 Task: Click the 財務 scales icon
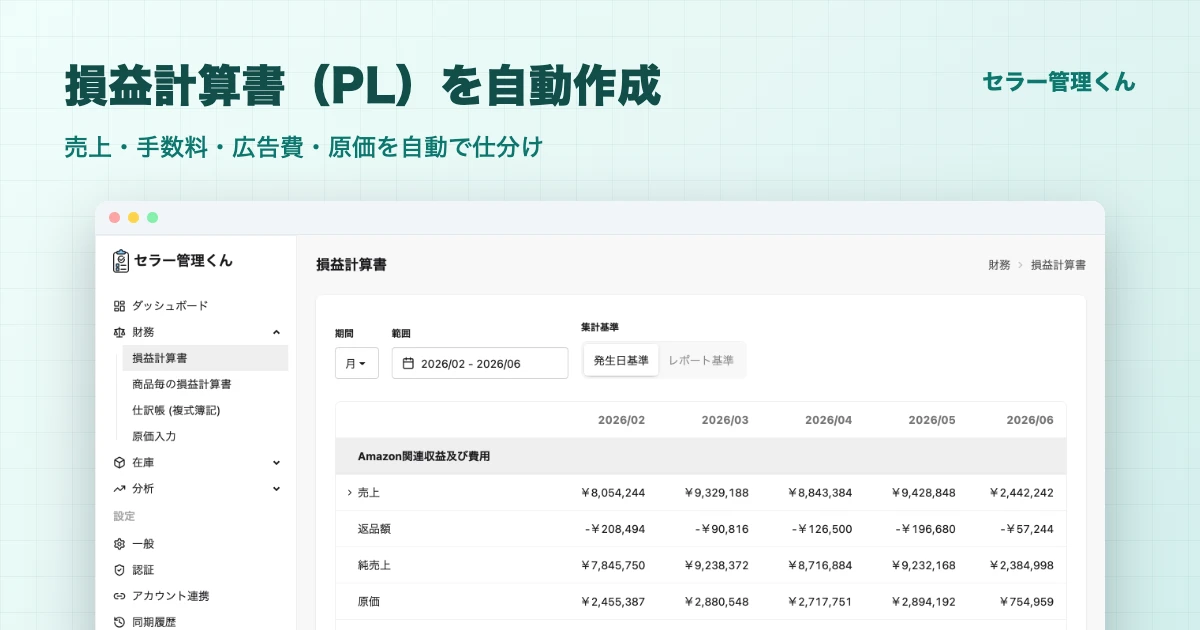(119, 332)
